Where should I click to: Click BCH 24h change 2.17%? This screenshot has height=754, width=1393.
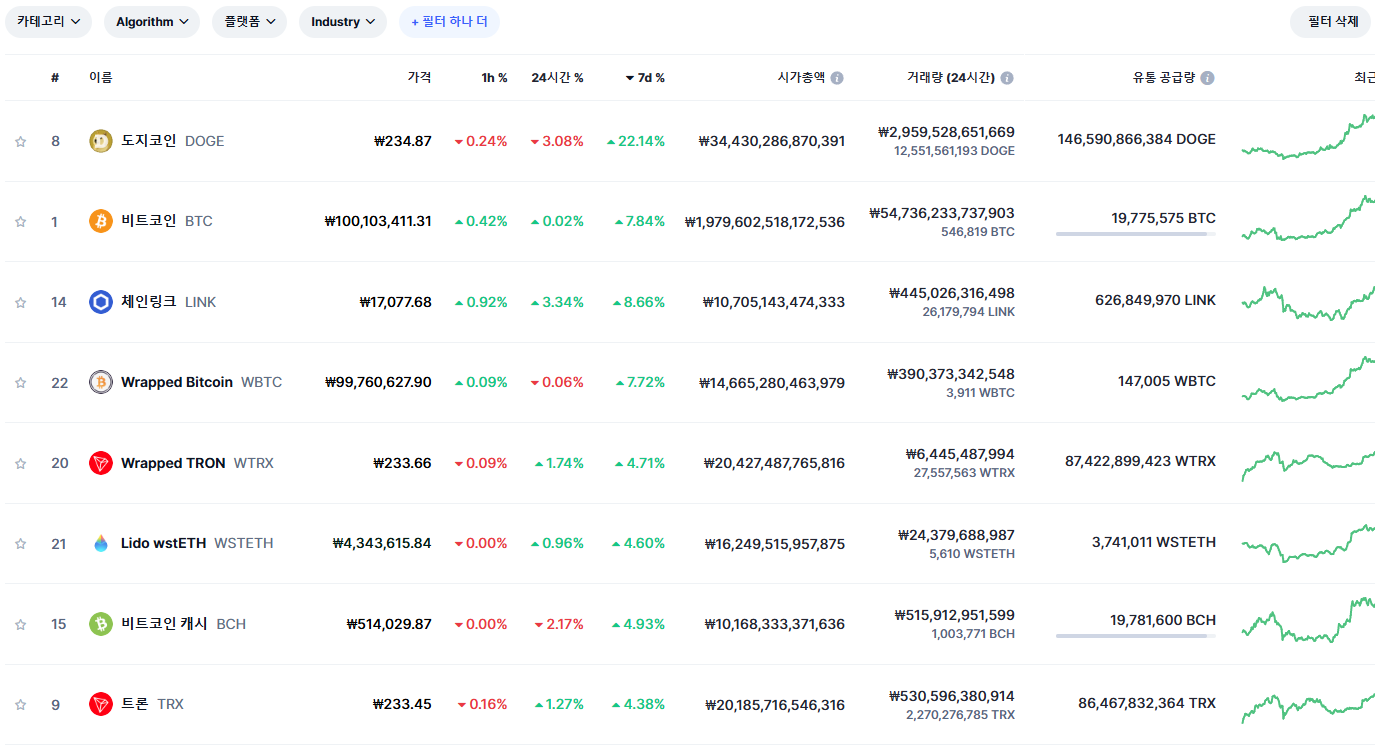(x=559, y=624)
